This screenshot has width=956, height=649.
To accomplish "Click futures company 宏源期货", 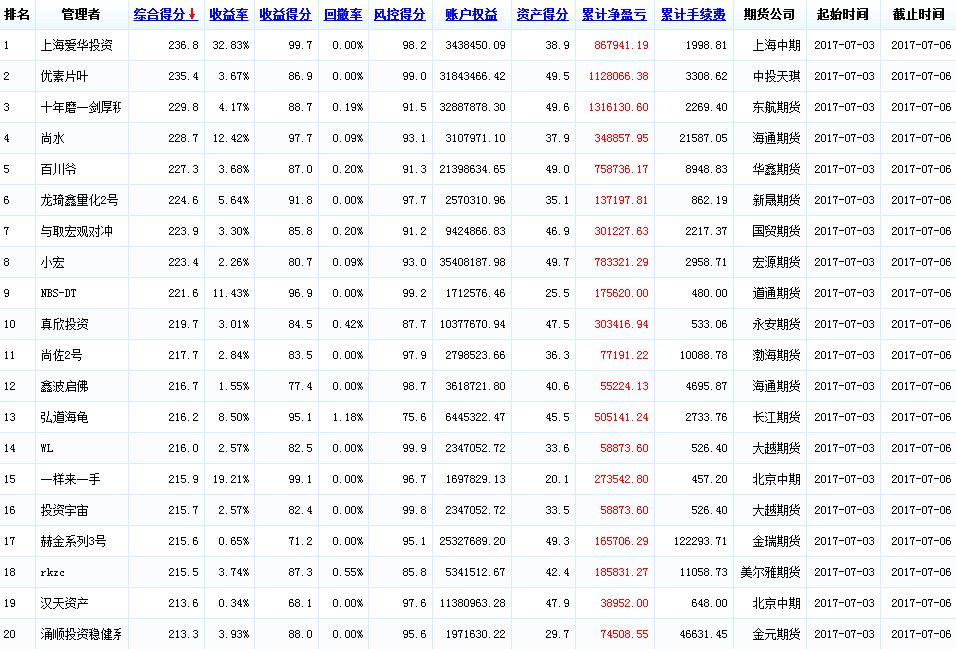I will (x=776, y=262).
